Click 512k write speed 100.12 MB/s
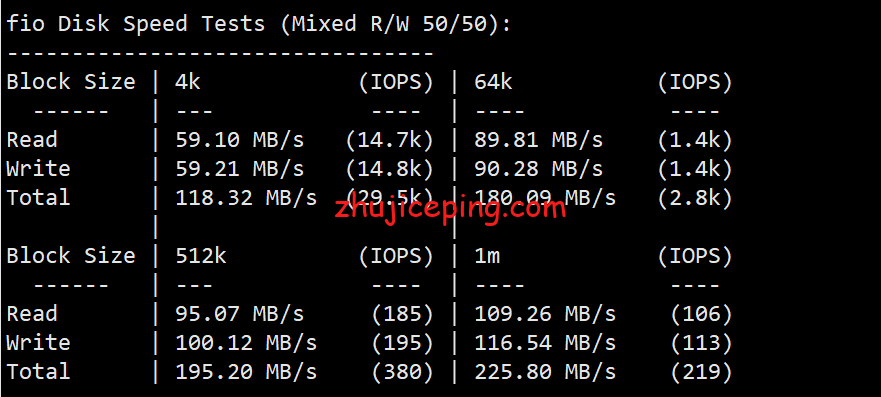 point(246,343)
